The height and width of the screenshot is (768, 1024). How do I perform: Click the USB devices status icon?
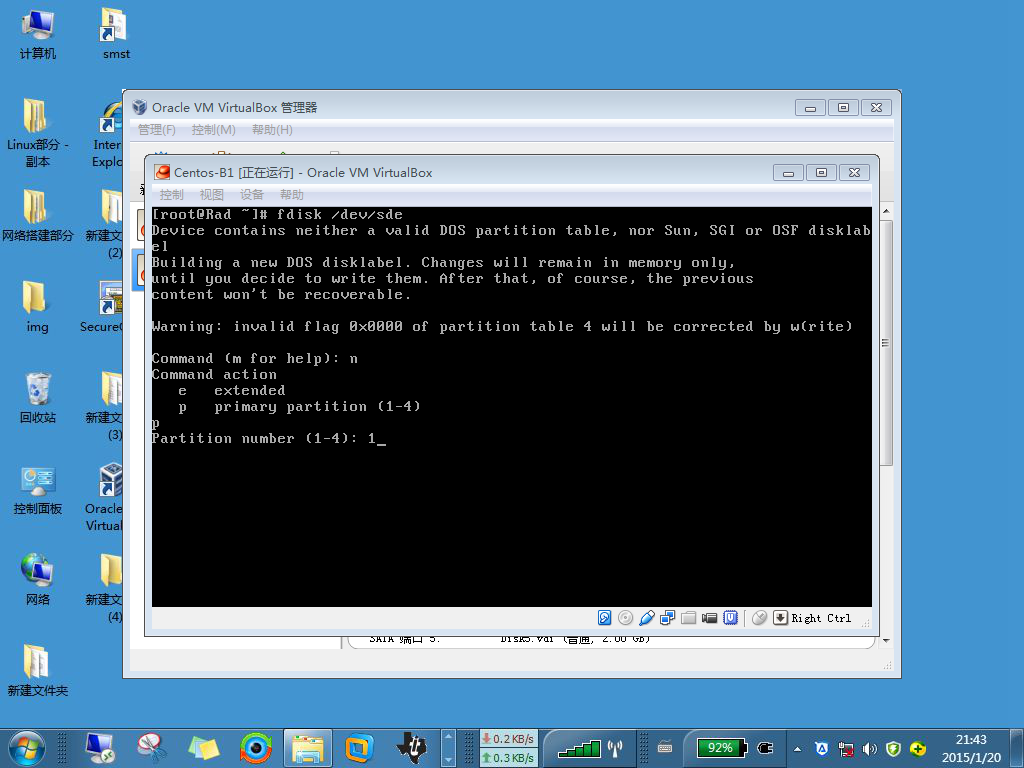point(647,618)
